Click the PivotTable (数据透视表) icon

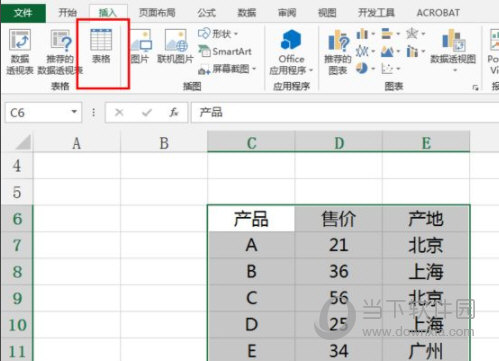click(20, 40)
